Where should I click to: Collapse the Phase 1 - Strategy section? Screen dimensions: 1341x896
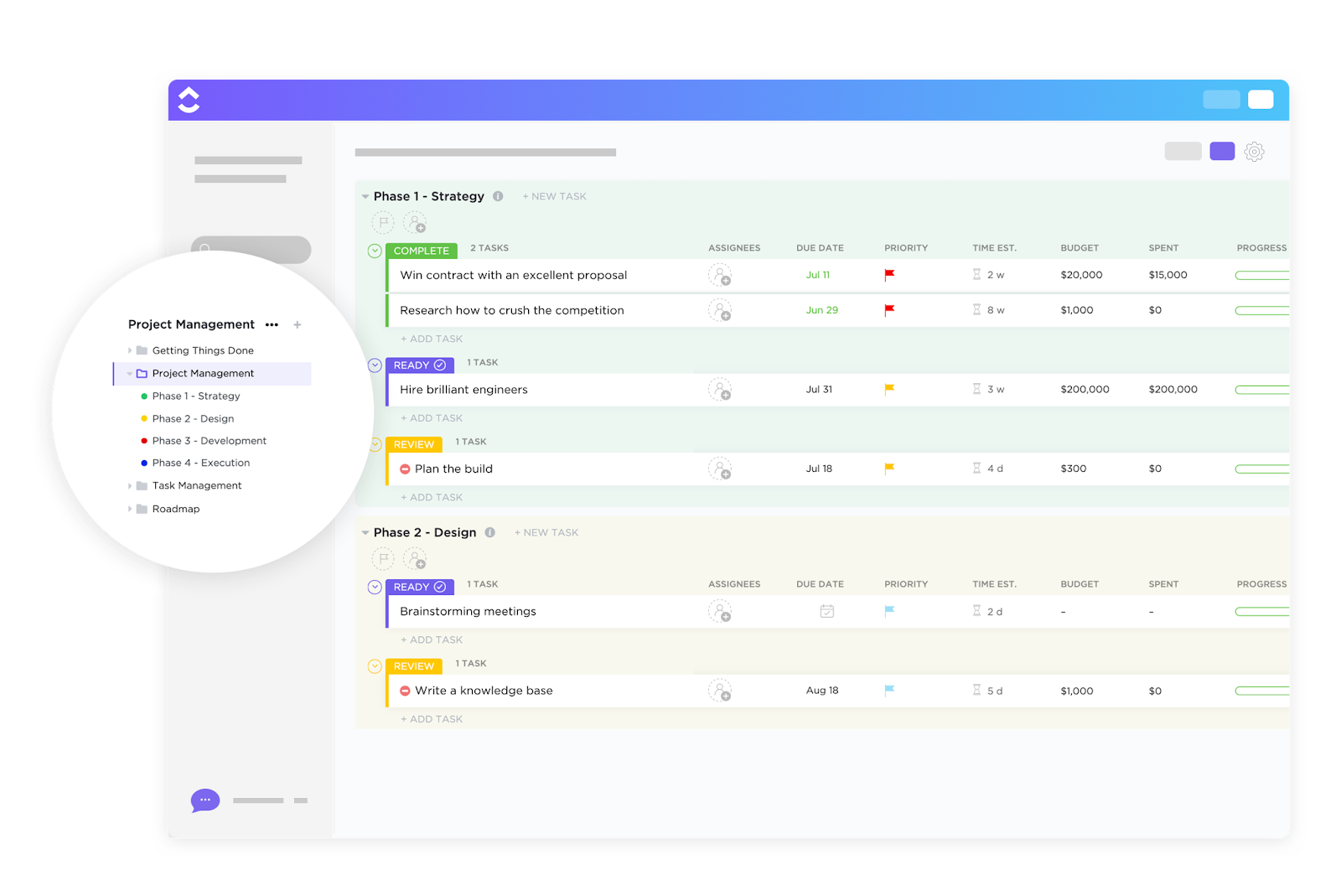(364, 195)
